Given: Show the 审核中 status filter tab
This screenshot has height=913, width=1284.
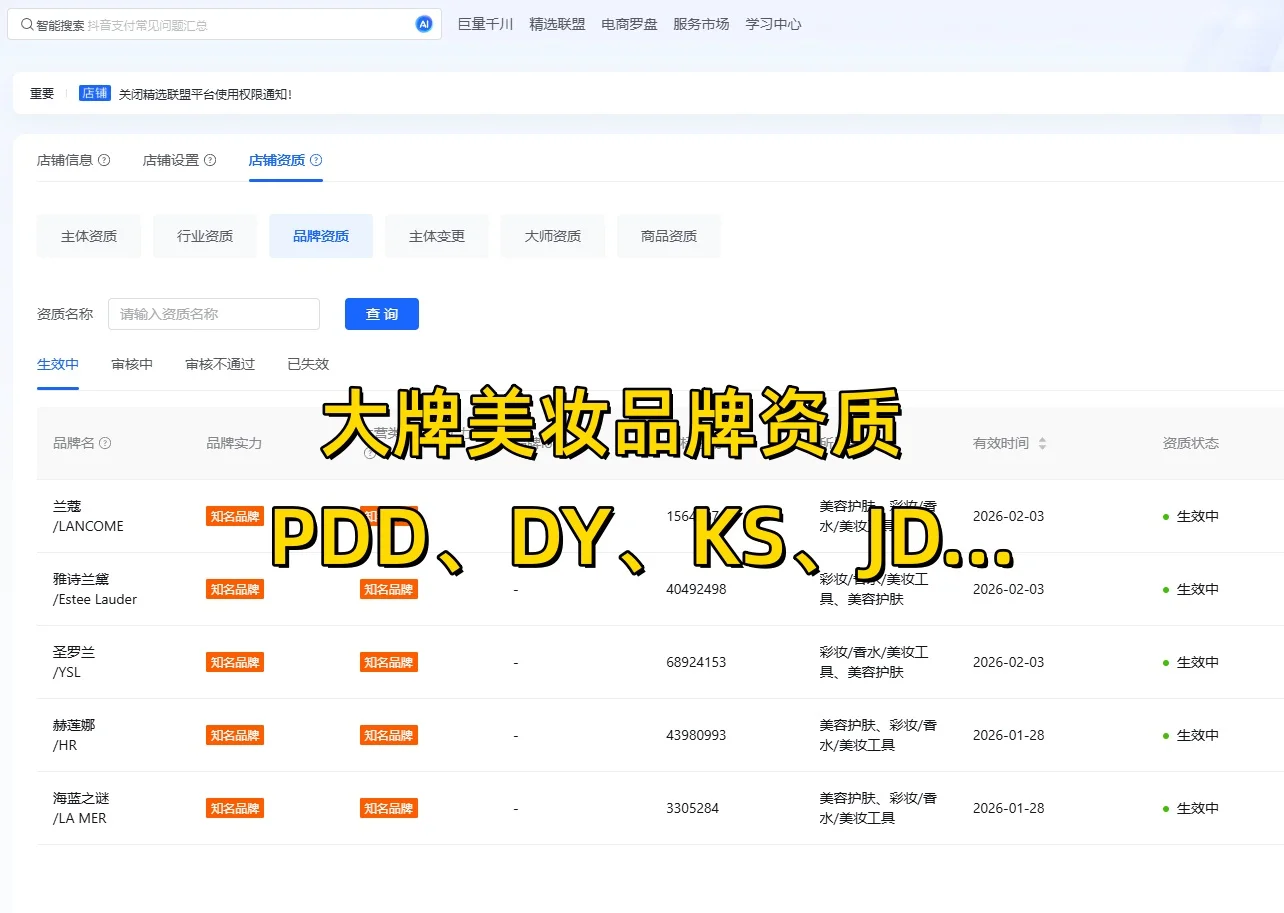Looking at the screenshot, I should (x=132, y=364).
